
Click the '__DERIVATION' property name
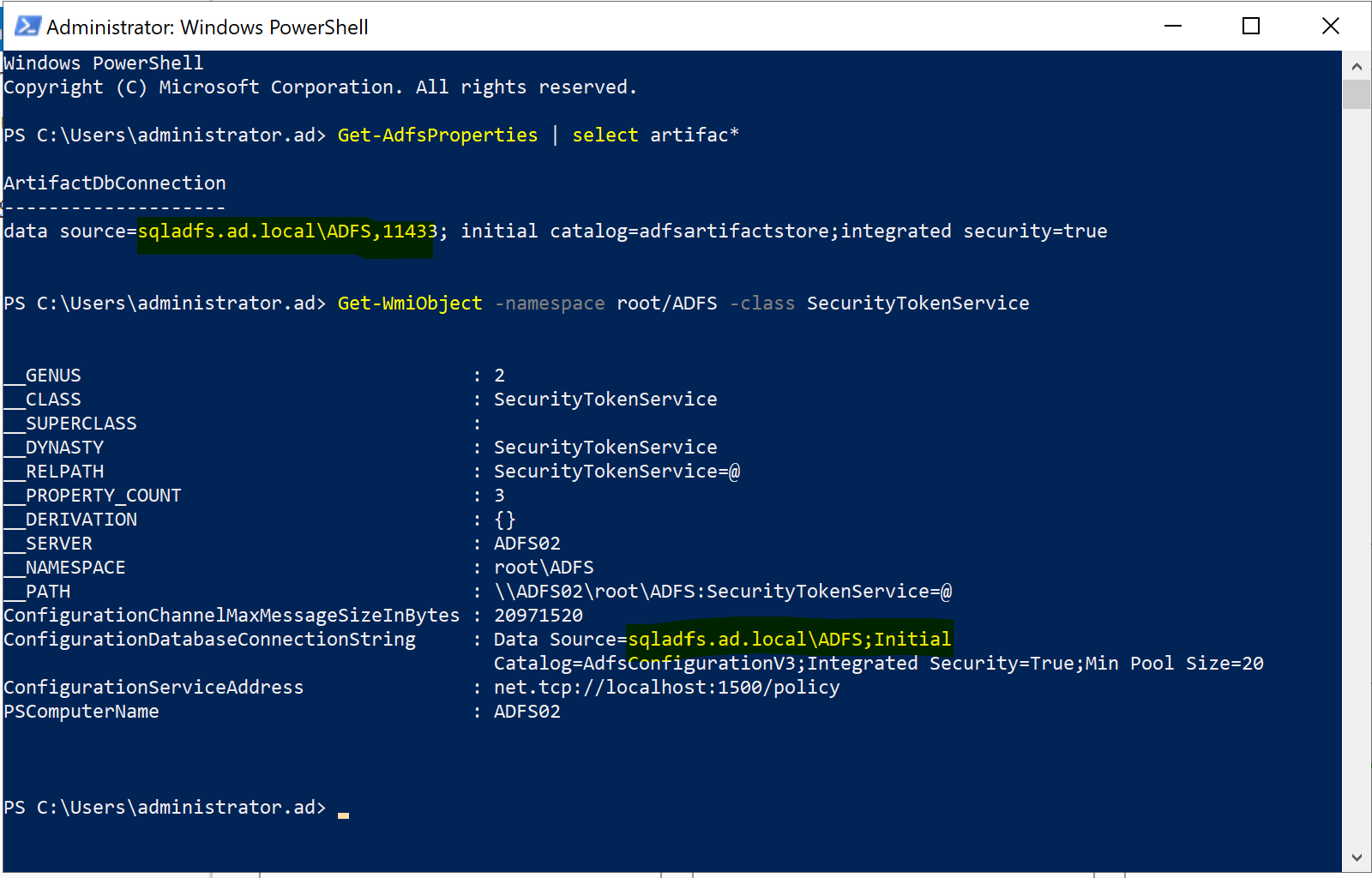(x=70, y=520)
